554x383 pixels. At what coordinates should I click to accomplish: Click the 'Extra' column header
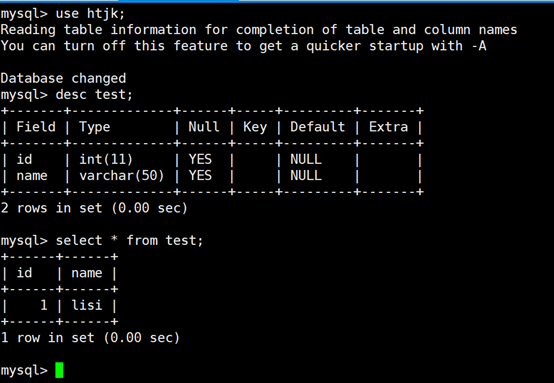pos(388,126)
